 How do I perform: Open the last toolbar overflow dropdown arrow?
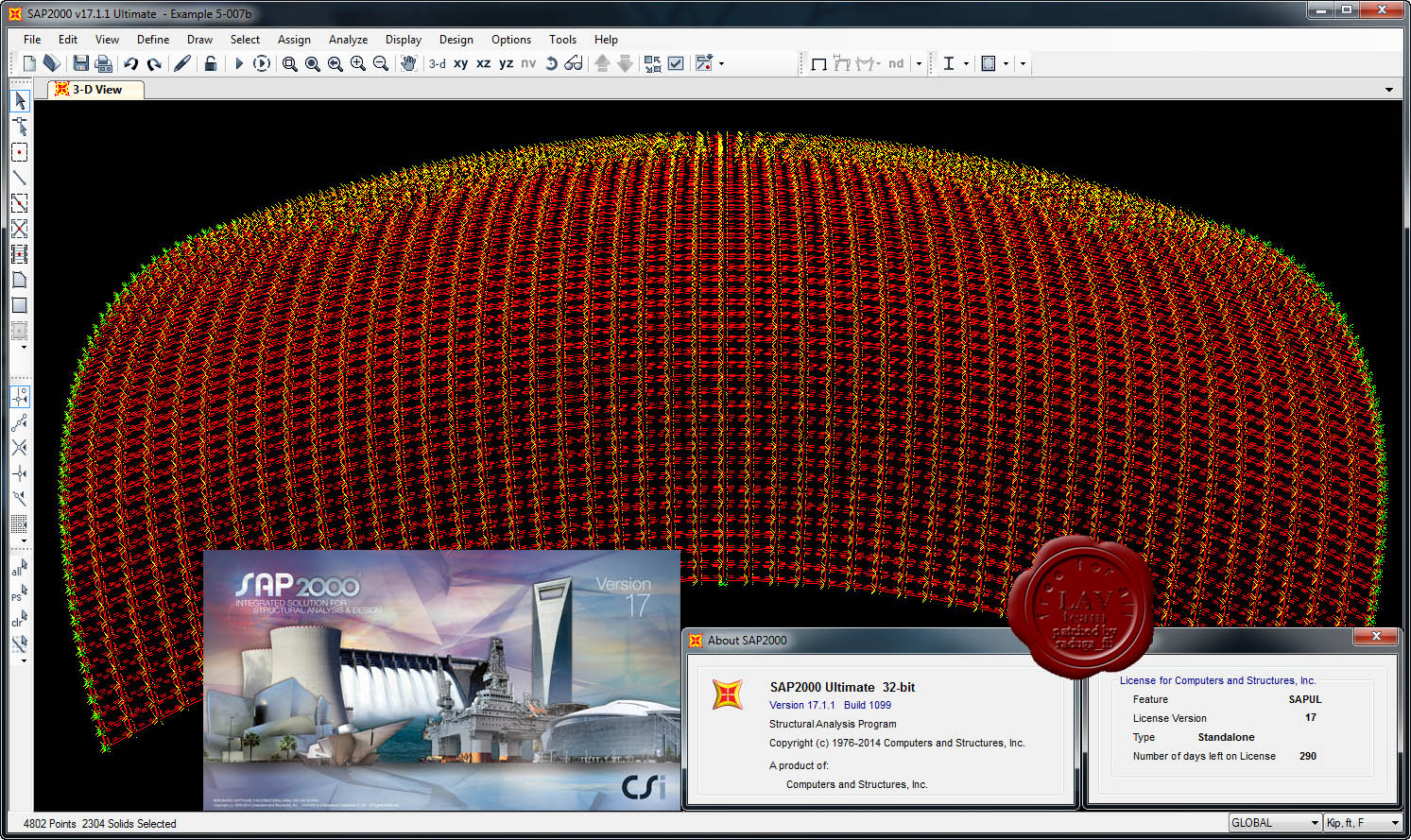[x=1023, y=64]
